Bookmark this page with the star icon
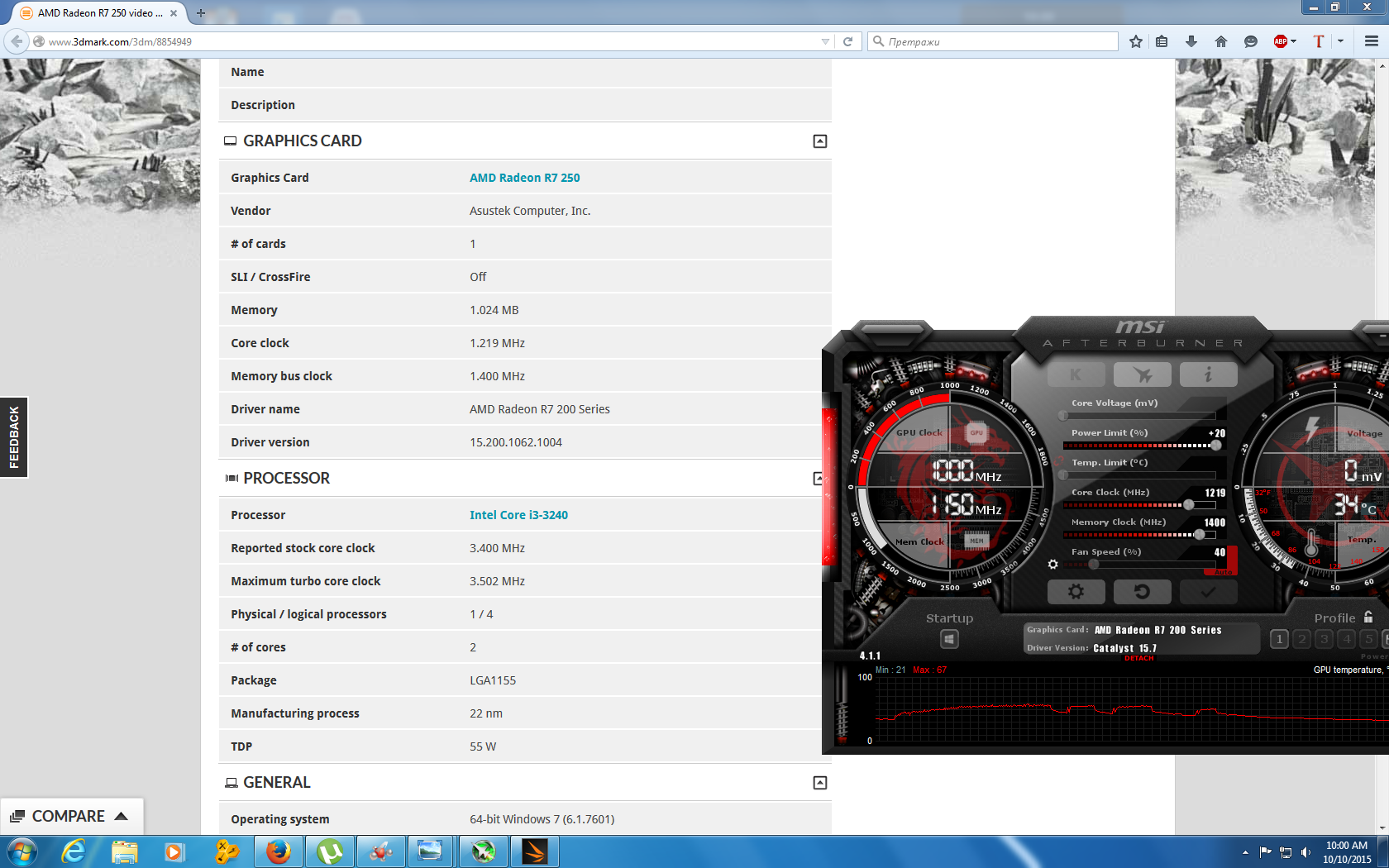 click(x=1136, y=41)
